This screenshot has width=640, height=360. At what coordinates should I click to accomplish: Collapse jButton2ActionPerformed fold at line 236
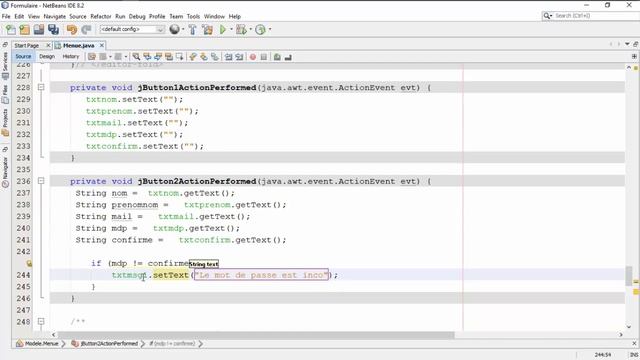(x=41, y=180)
